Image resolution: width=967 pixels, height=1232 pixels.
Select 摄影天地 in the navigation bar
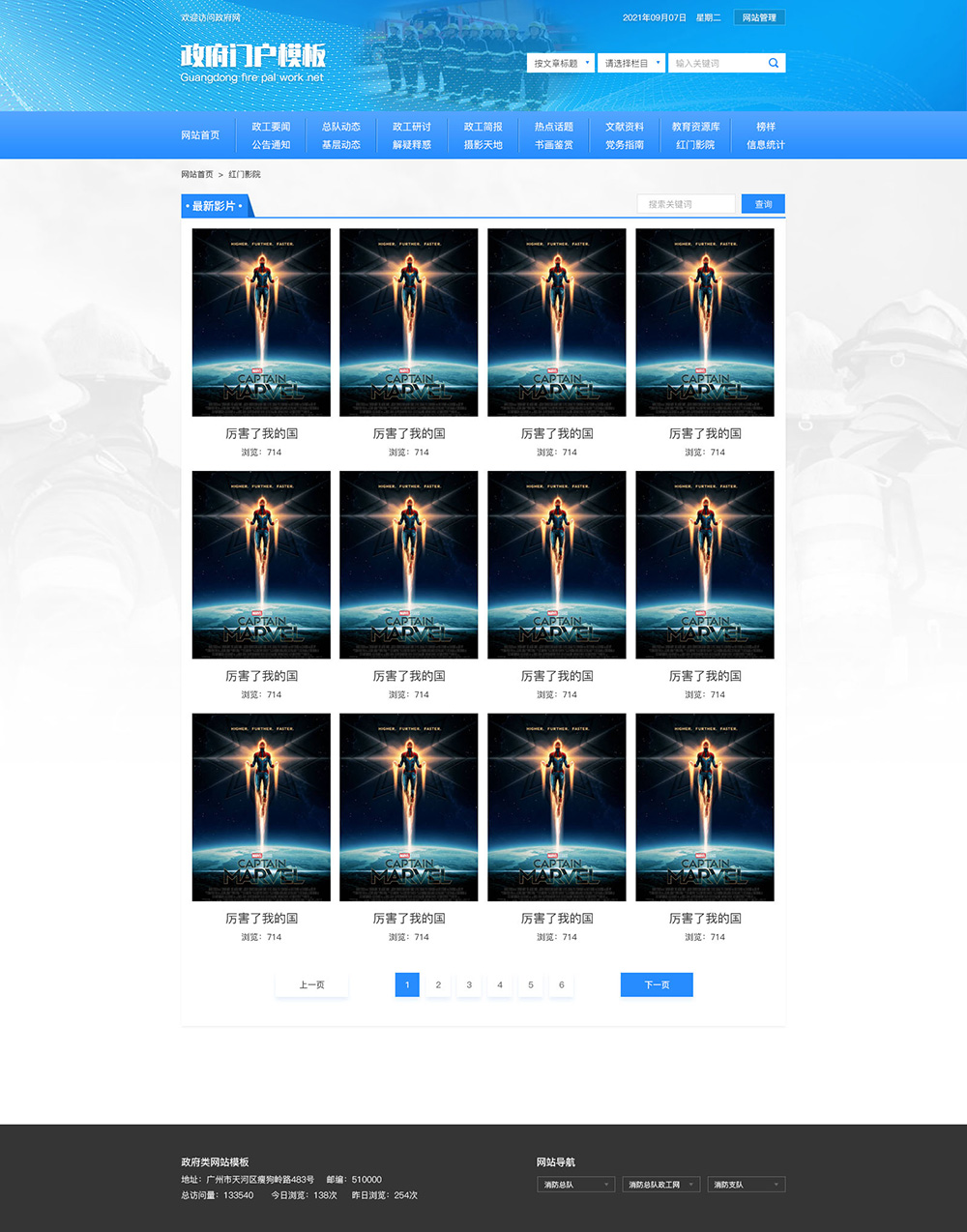pyautogui.click(x=483, y=145)
